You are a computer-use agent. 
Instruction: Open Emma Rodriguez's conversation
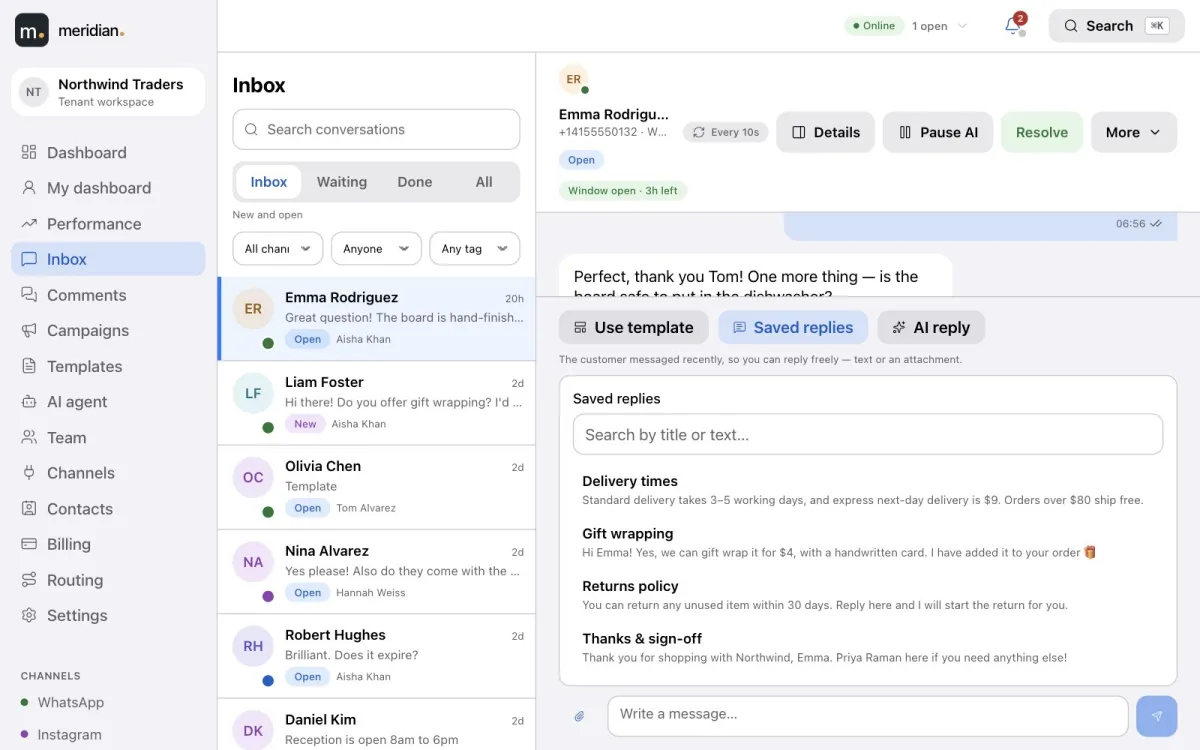[x=376, y=319]
